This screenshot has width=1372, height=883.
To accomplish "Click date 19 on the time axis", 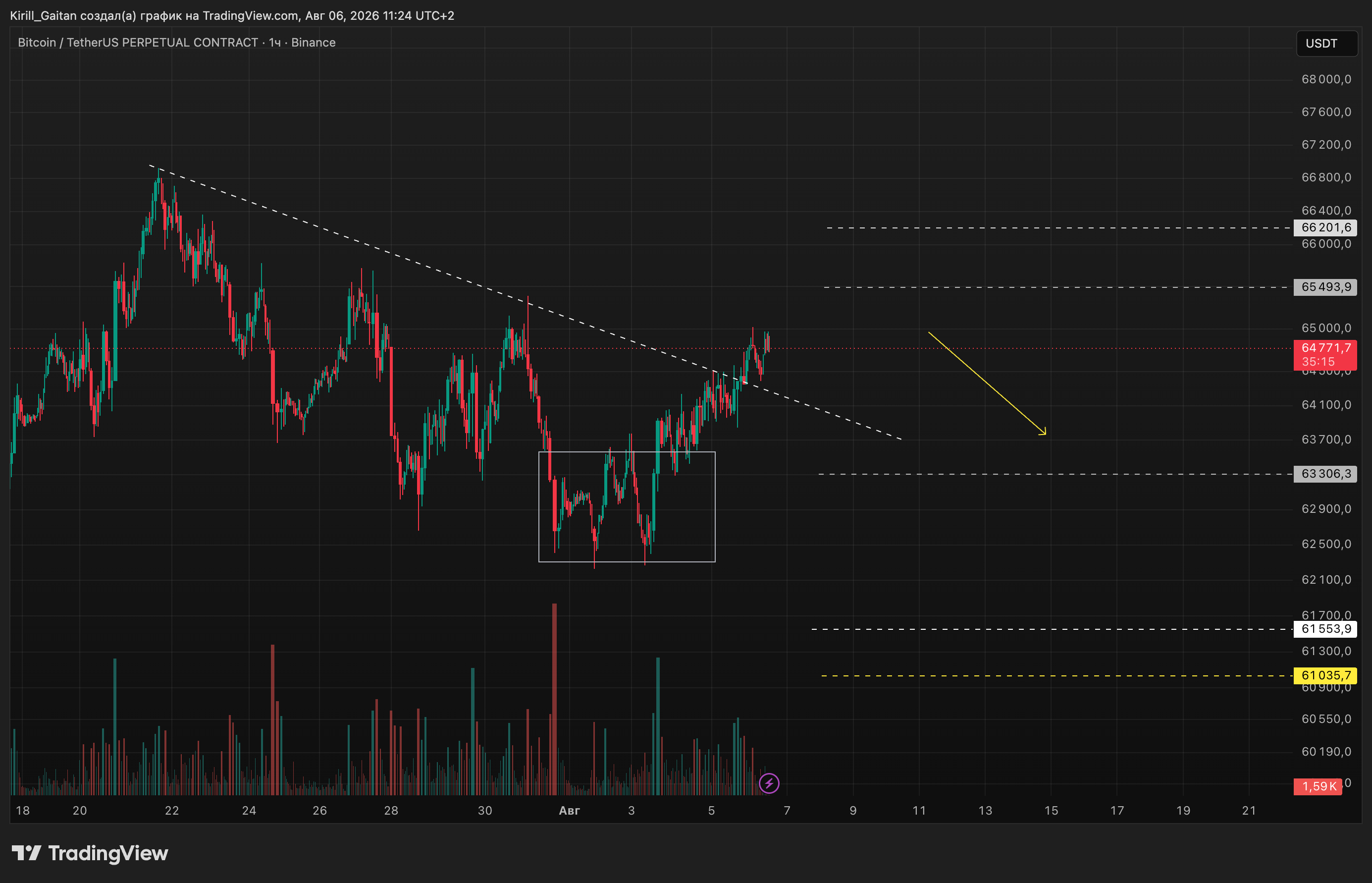I will (1183, 810).
